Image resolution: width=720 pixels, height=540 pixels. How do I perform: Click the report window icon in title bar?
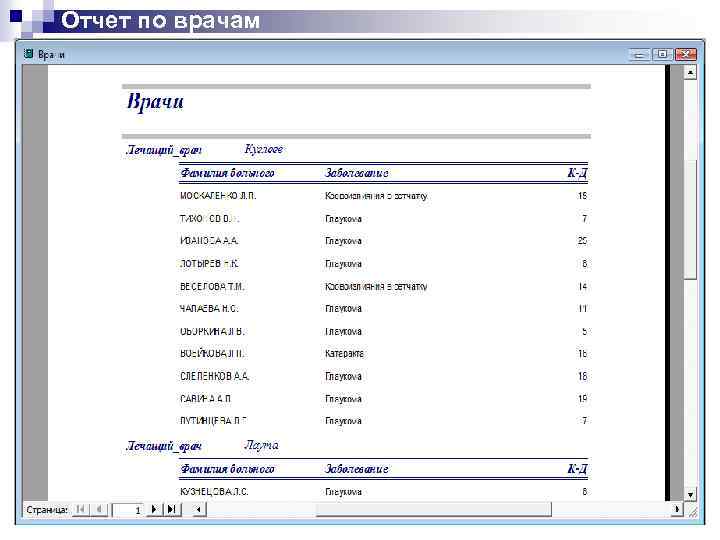coord(28,54)
